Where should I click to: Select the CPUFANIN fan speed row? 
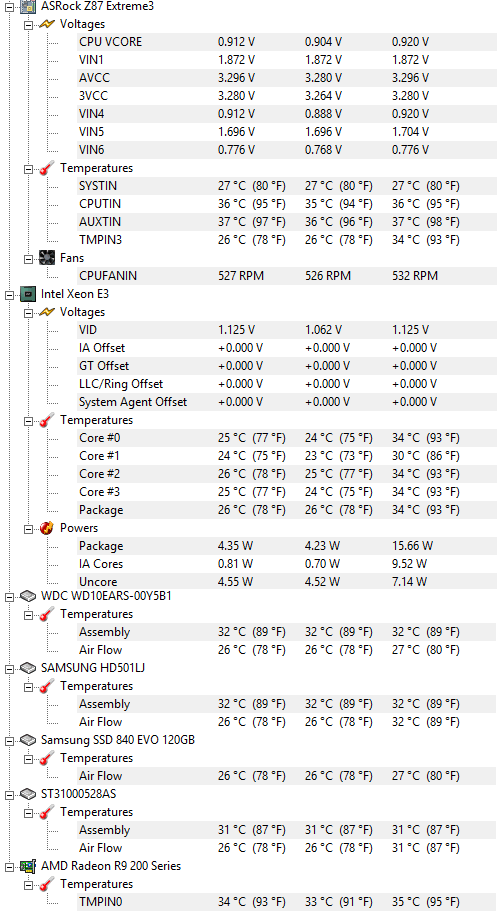pos(287,275)
